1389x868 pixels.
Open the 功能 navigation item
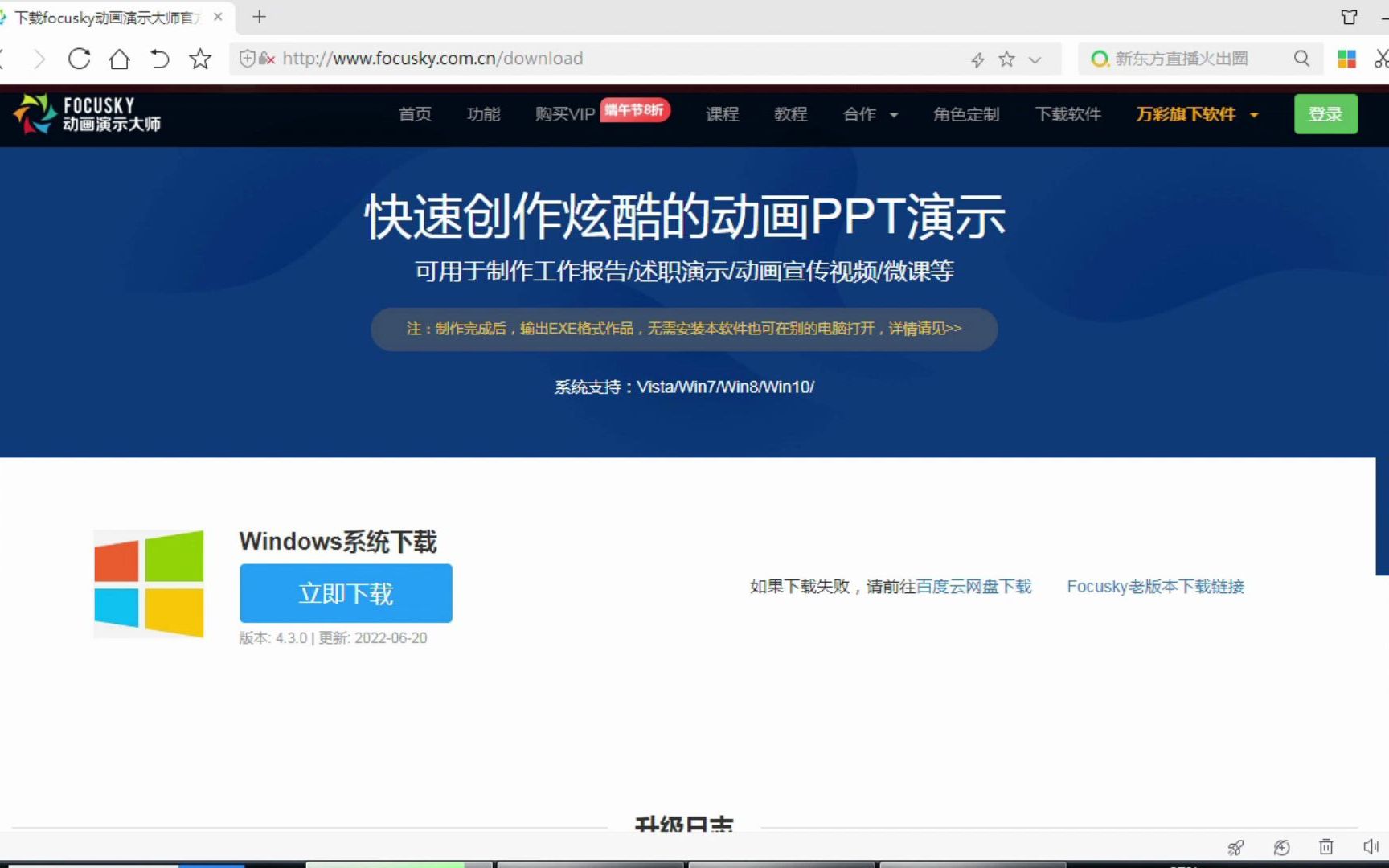click(483, 114)
